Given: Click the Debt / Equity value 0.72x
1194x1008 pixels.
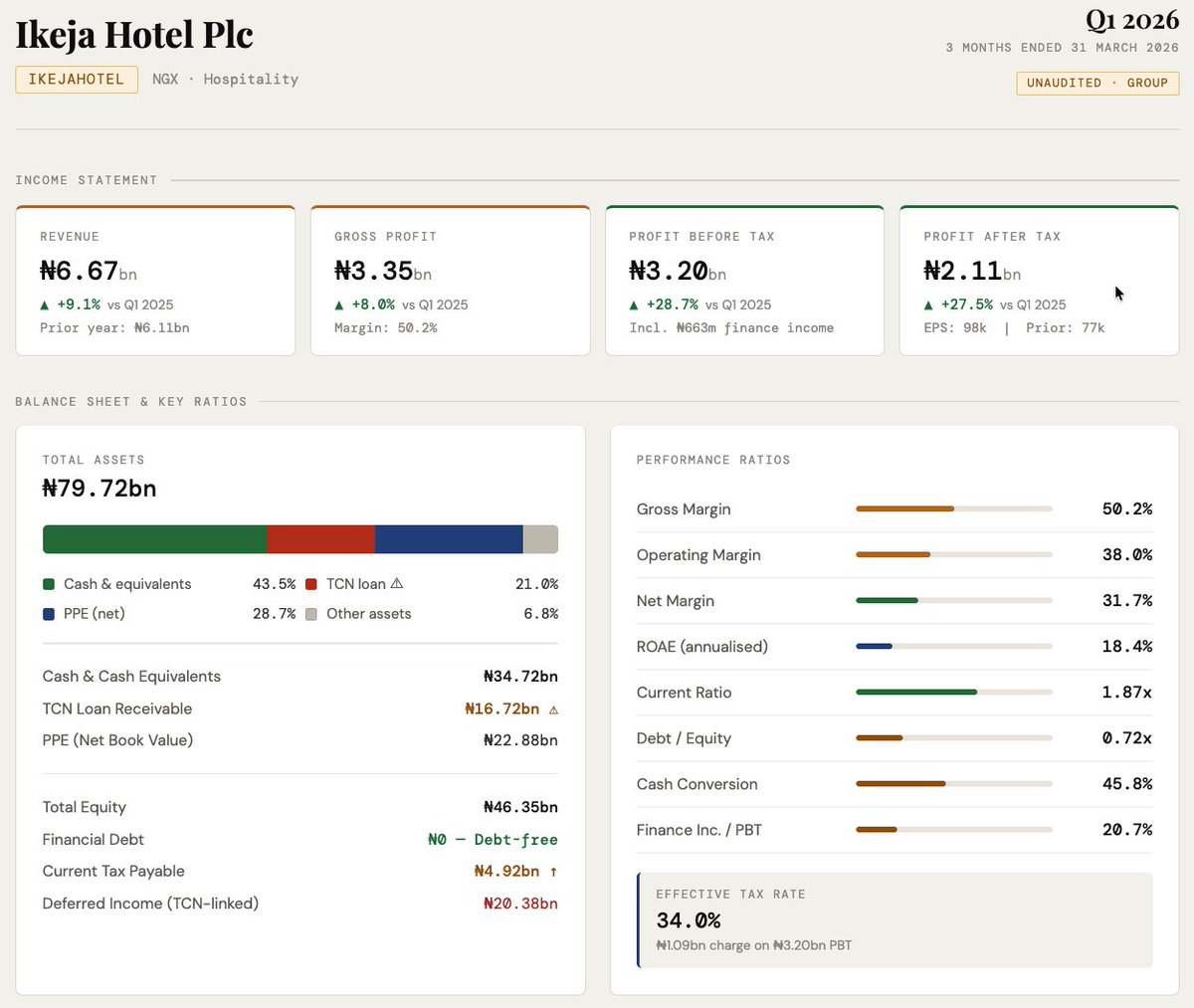Looking at the screenshot, I should click(1127, 738).
